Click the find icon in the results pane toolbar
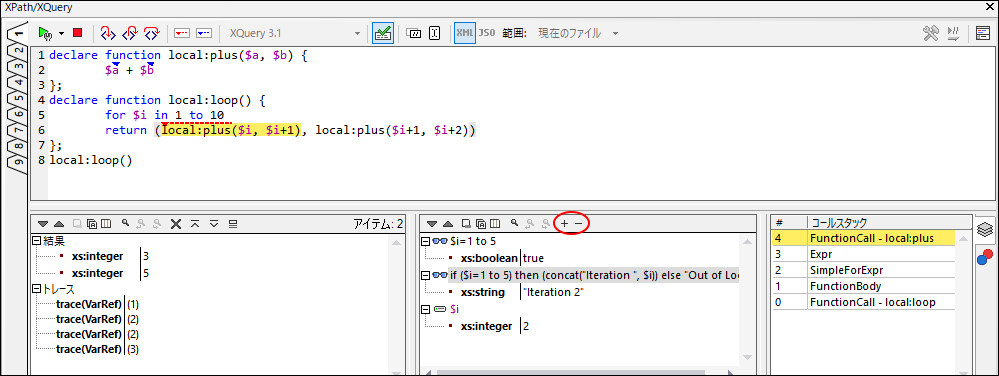 pyautogui.click(x=126, y=223)
